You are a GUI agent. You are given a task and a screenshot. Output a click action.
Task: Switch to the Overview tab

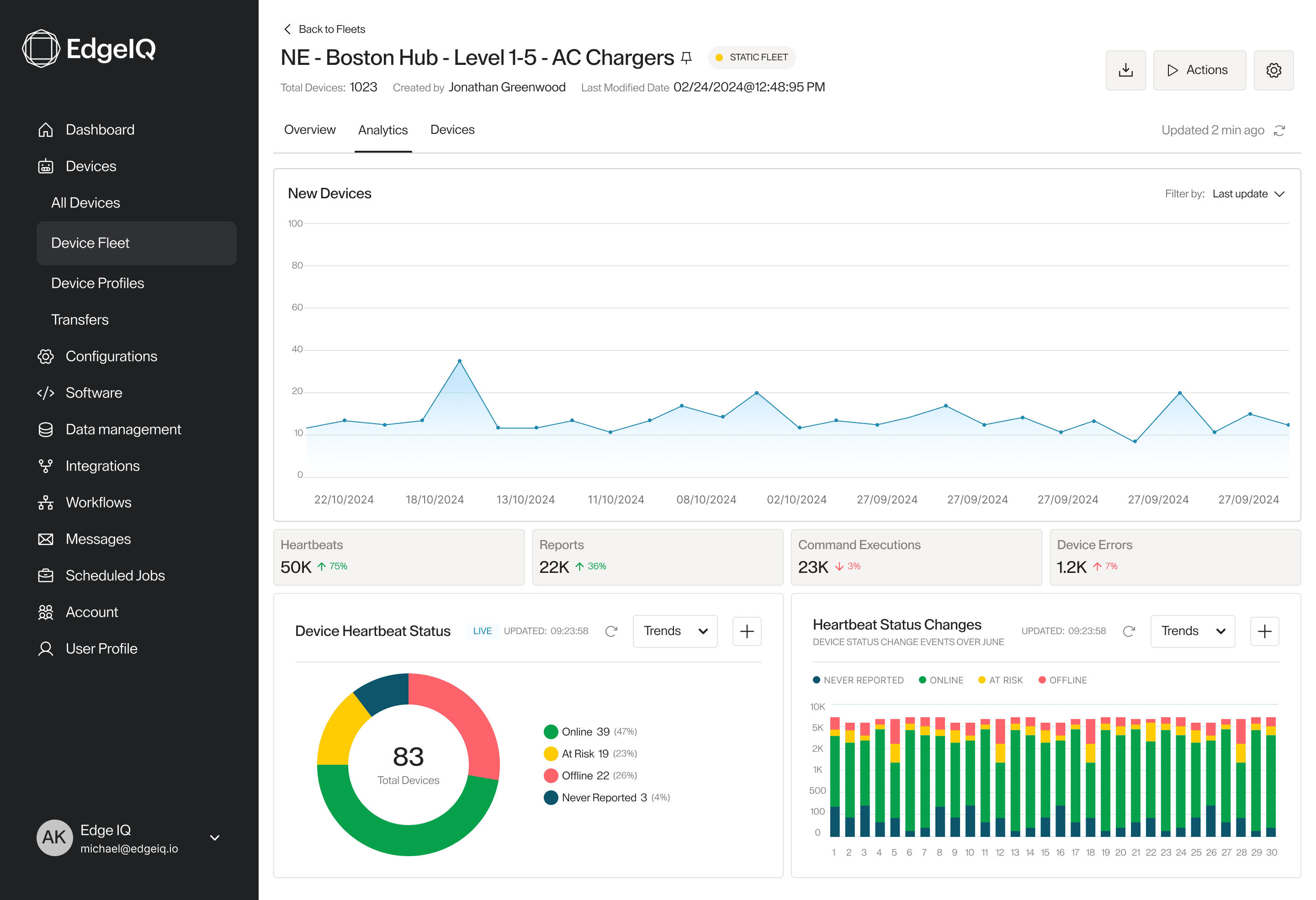310,130
